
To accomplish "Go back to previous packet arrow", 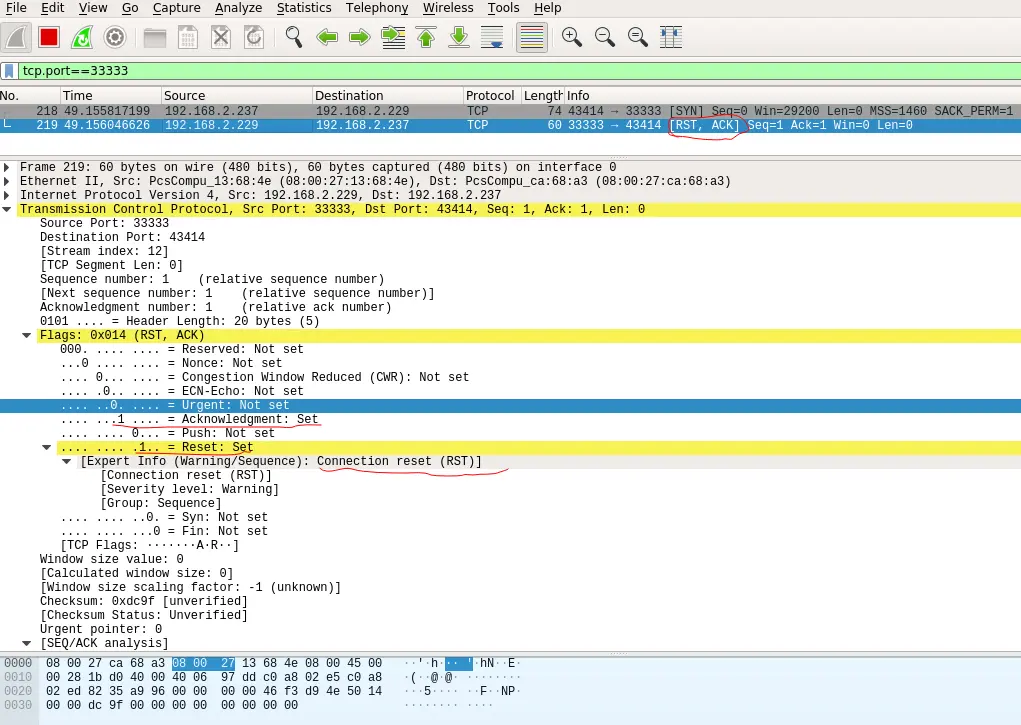I will pos(327,37).
